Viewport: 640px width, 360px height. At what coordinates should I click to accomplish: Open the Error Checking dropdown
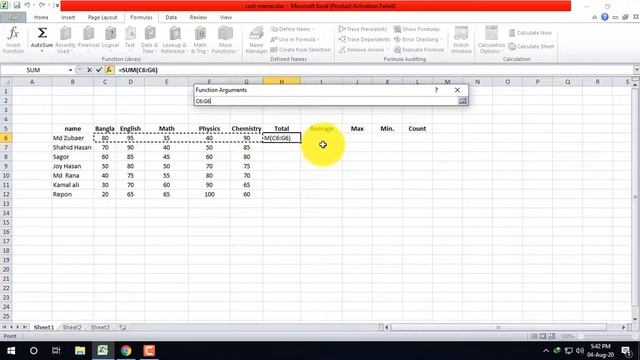[419, 39]
